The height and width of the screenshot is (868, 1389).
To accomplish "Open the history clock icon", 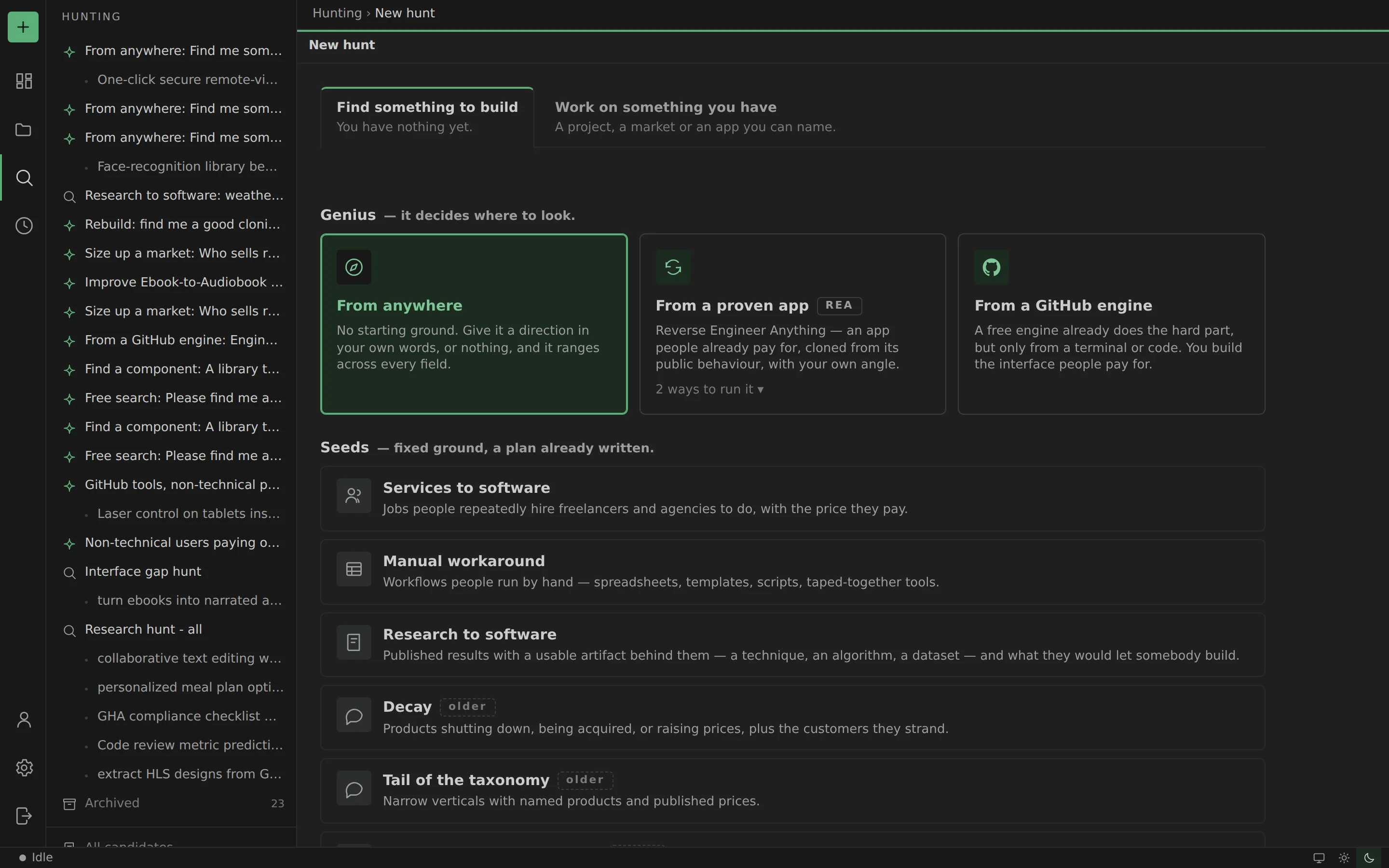I will [24, 226].
